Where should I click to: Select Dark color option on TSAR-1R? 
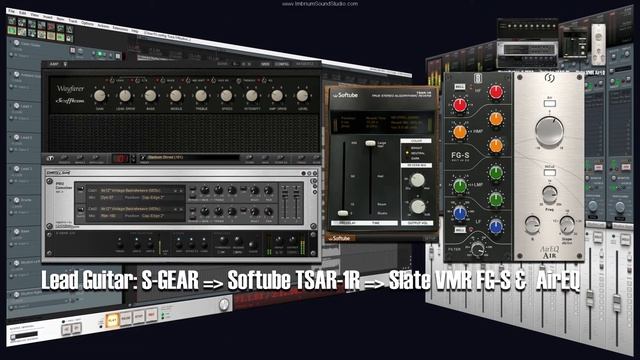tap(415, 158)
